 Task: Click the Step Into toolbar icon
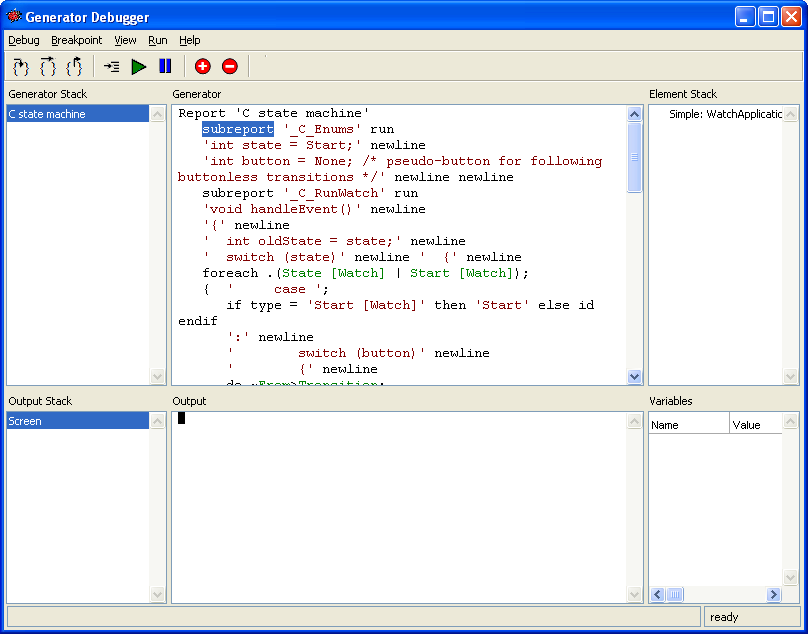[x=21, y=67]
